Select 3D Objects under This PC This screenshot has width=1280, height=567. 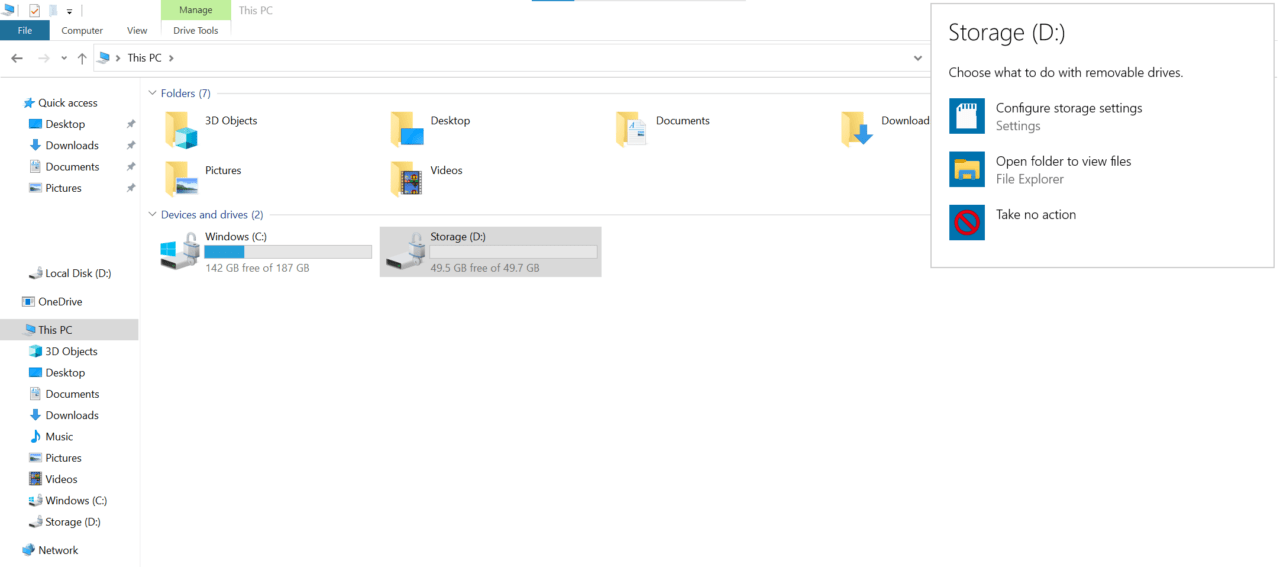click(x=71, y=352)
